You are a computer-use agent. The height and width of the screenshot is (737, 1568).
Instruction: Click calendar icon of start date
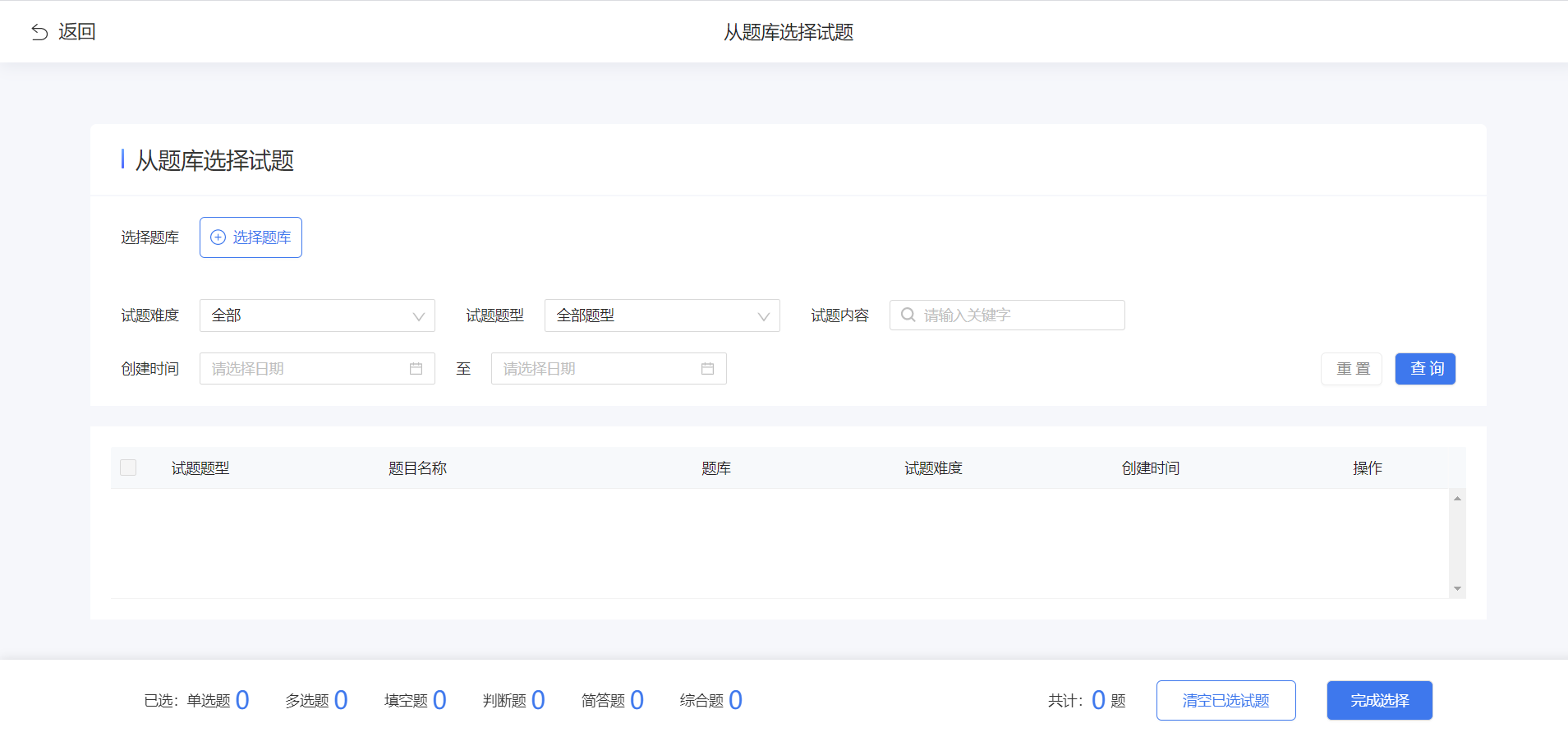(x=416, y=369)
